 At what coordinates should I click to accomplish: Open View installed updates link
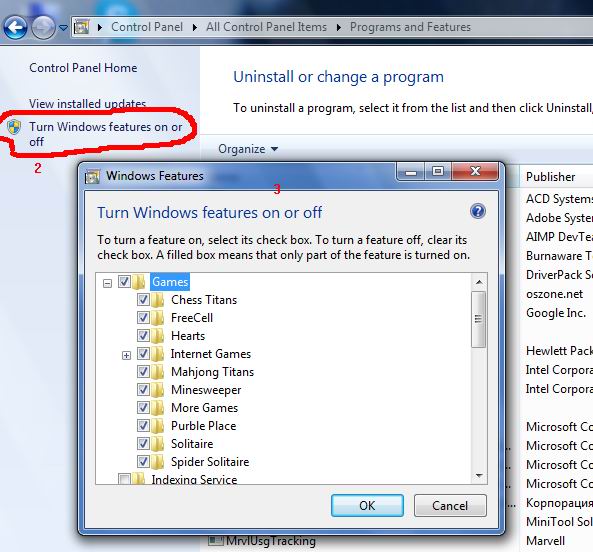pos(87,103)
